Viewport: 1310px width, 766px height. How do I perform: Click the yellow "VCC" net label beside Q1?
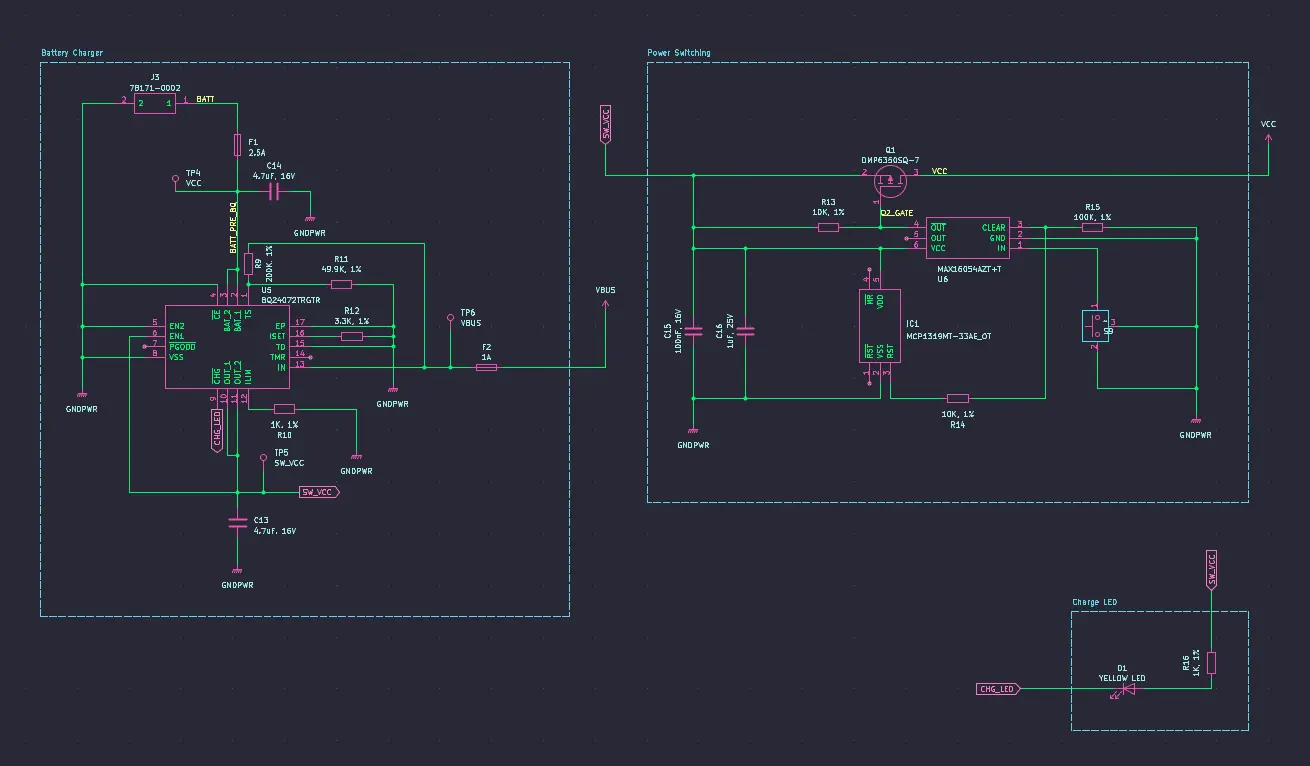tap(939, 171)
